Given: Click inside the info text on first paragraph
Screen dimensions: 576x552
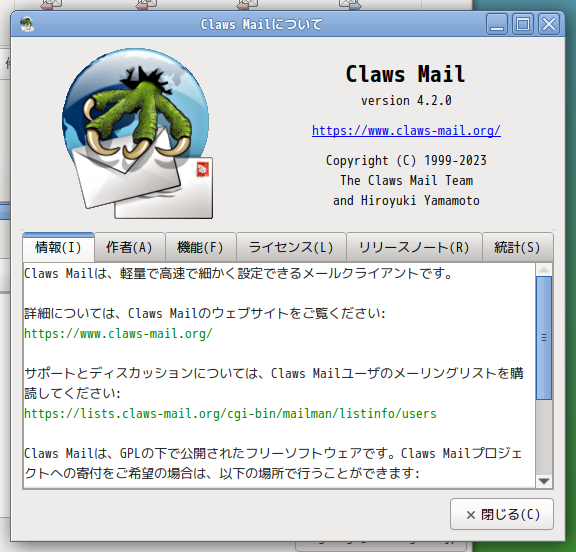Looking at the screenshot, I should [x=238, y=274].
